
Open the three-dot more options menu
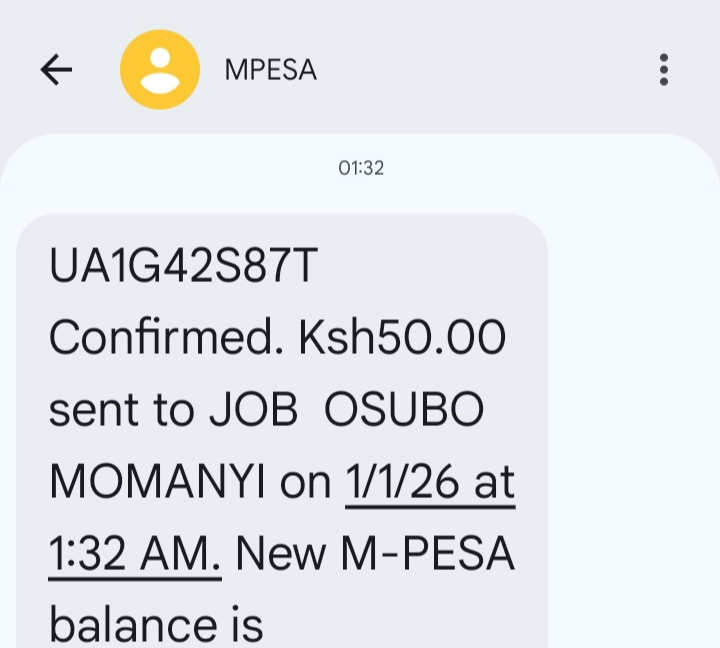point(663,69)
